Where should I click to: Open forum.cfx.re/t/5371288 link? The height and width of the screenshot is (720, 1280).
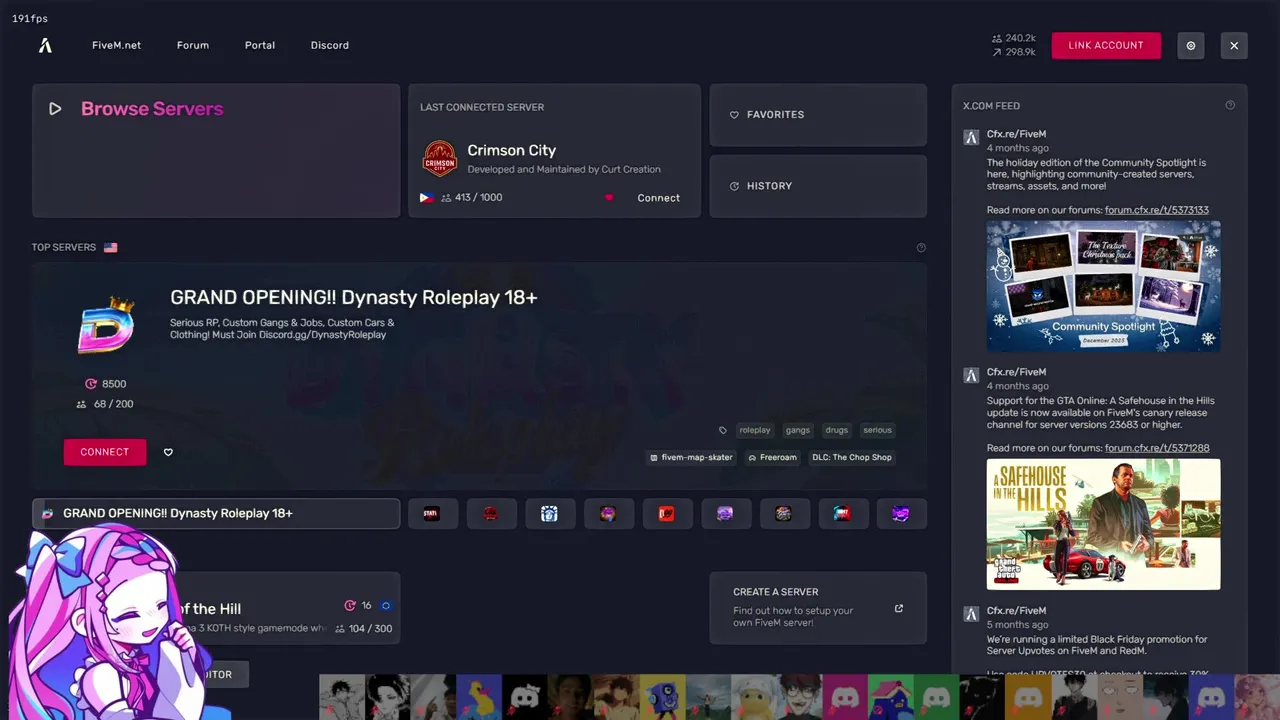pos(1157,448)
